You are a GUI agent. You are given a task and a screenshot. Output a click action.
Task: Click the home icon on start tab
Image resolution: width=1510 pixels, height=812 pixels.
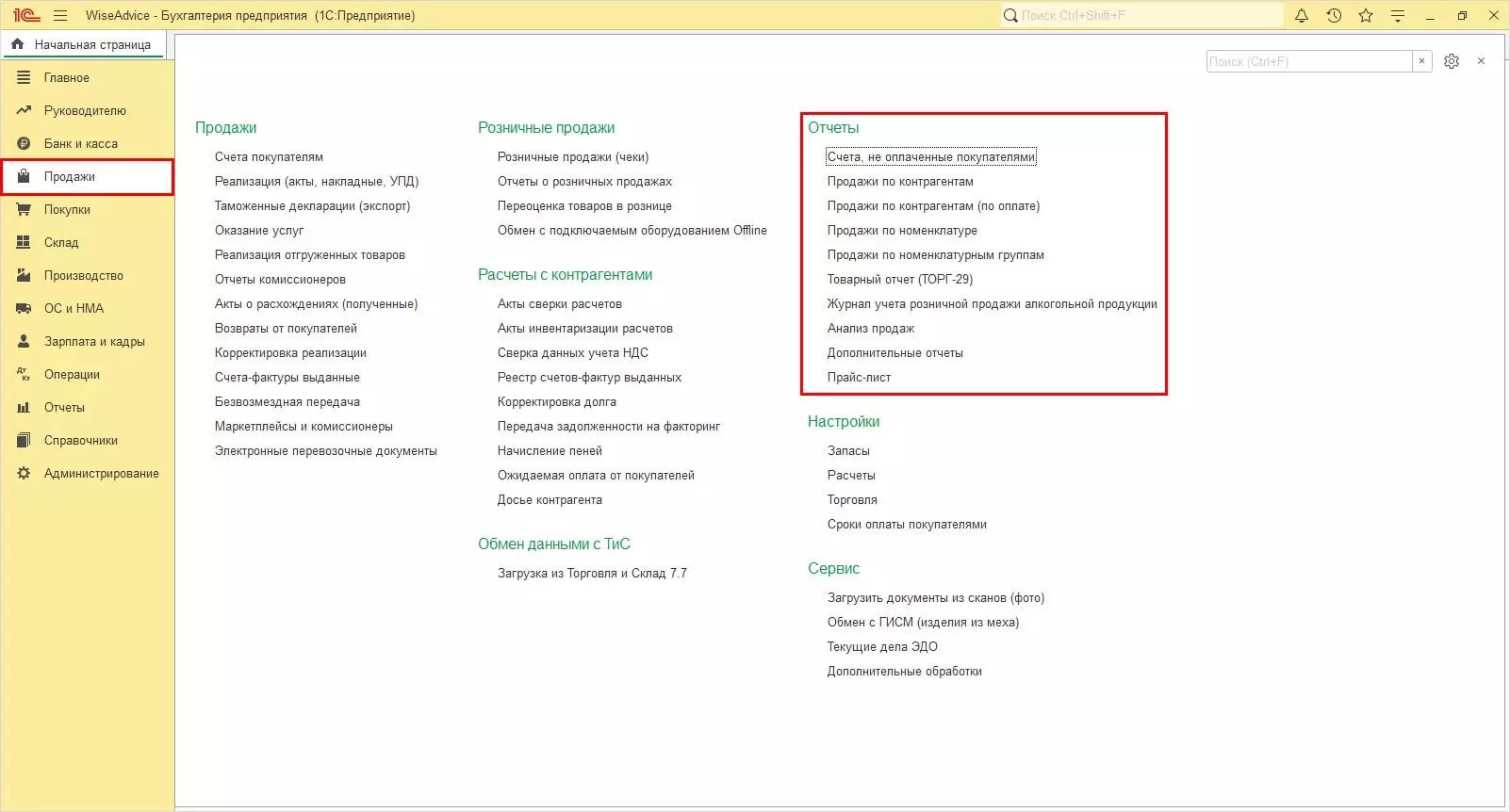click(x=17, y=44)
